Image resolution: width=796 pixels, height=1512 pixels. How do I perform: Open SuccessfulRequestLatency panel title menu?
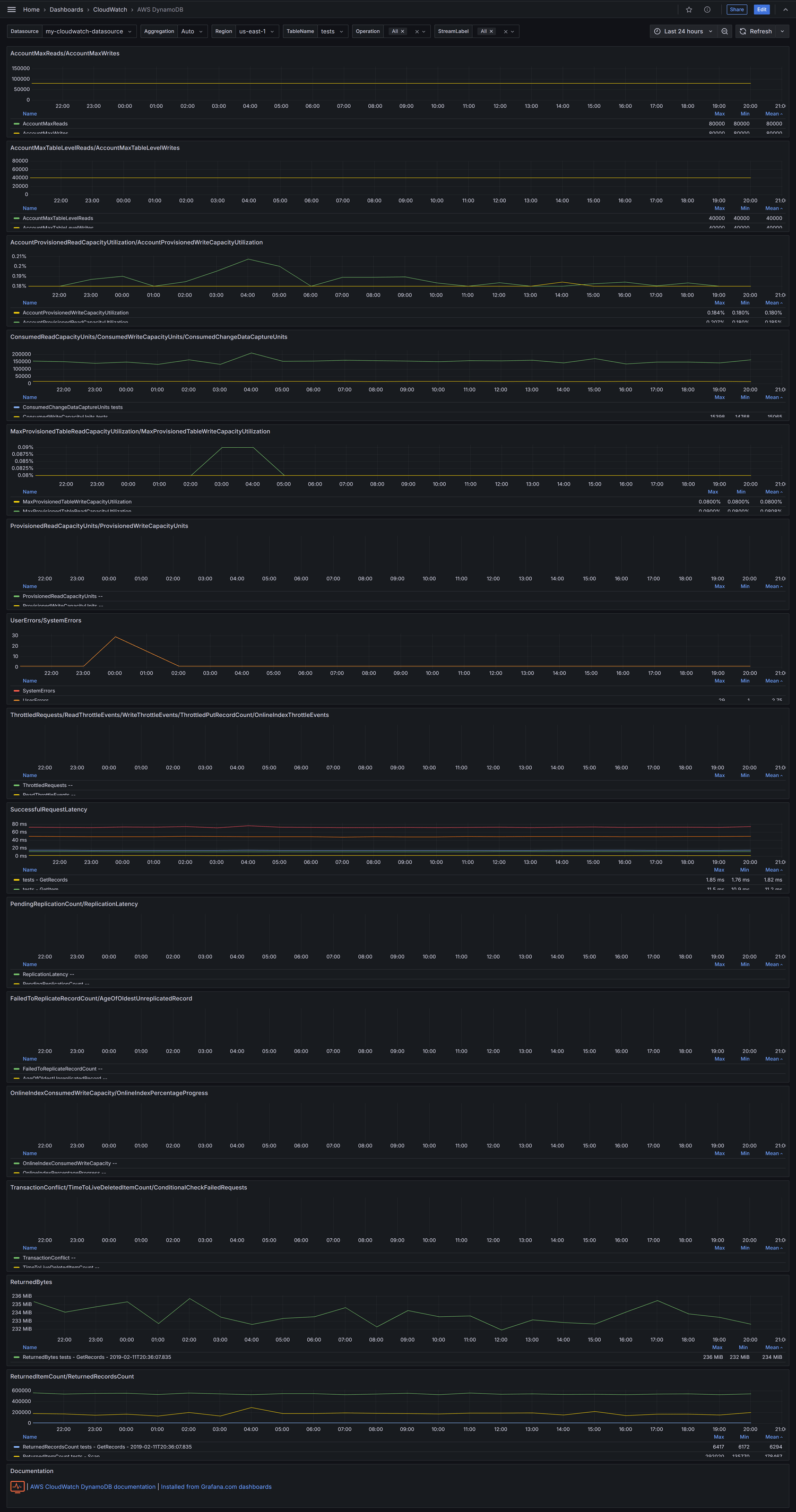pos(49,810)
